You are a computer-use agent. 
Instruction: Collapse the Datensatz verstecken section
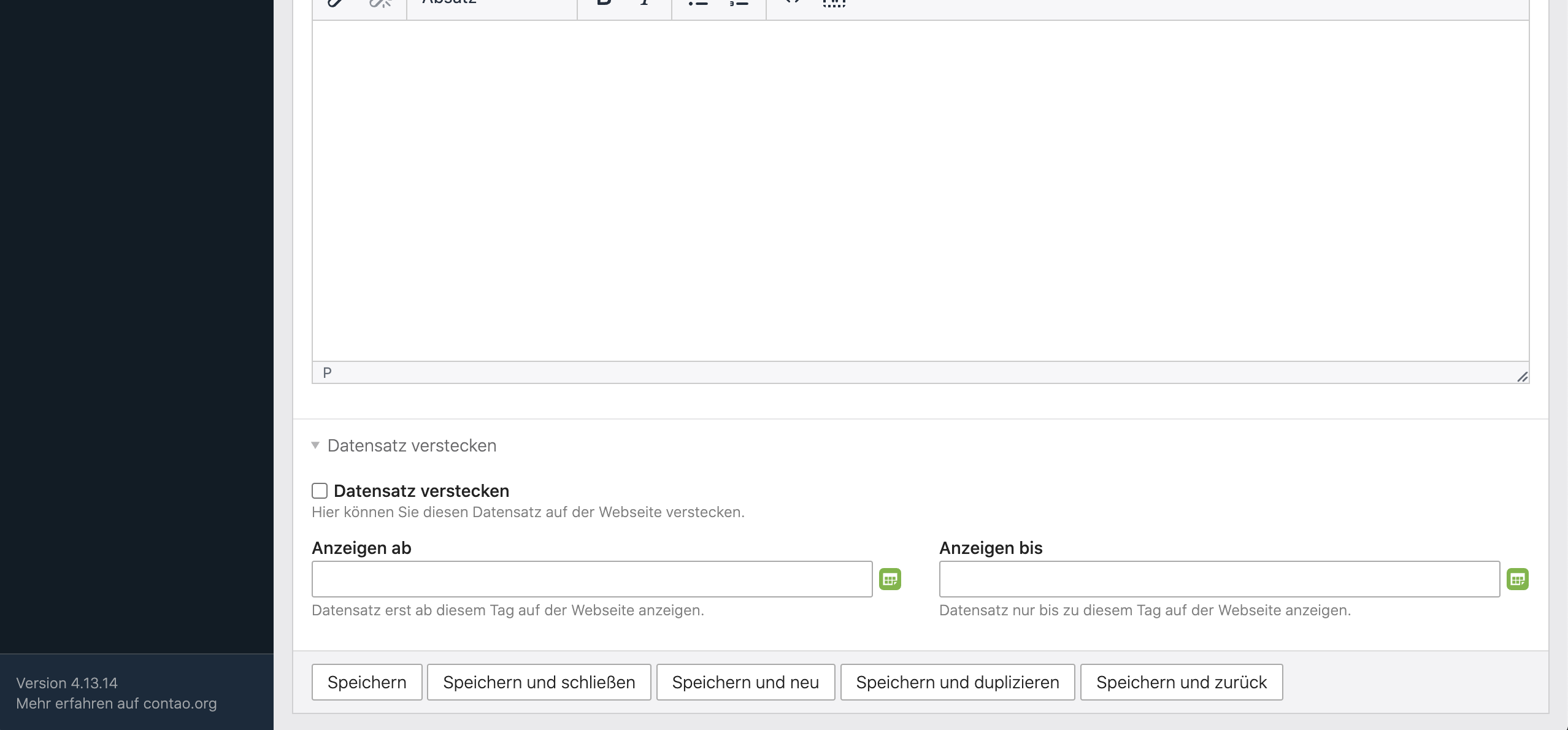(411, 445)
